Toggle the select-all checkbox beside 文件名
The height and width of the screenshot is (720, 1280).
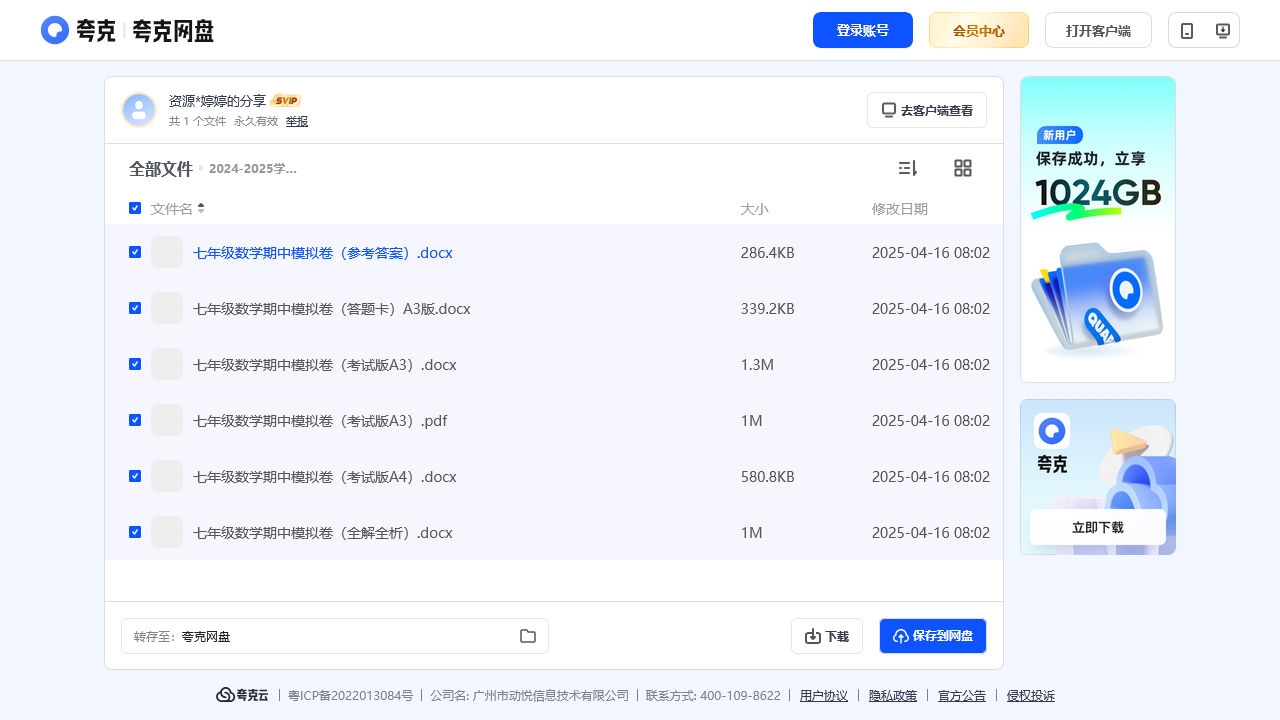click(135, 208)
